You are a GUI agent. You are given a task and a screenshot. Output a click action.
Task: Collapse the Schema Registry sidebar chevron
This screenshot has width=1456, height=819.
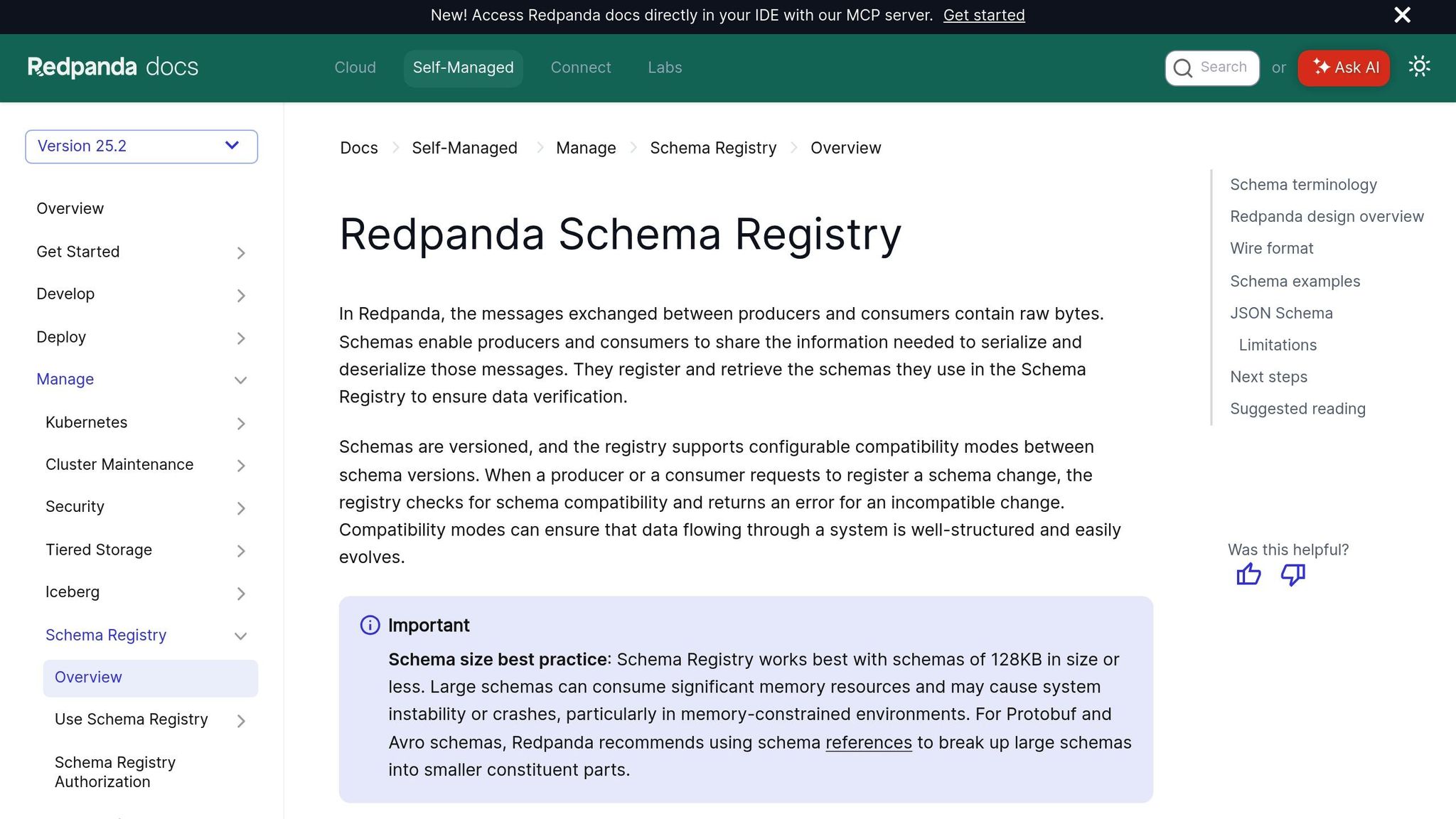[241, 636]
